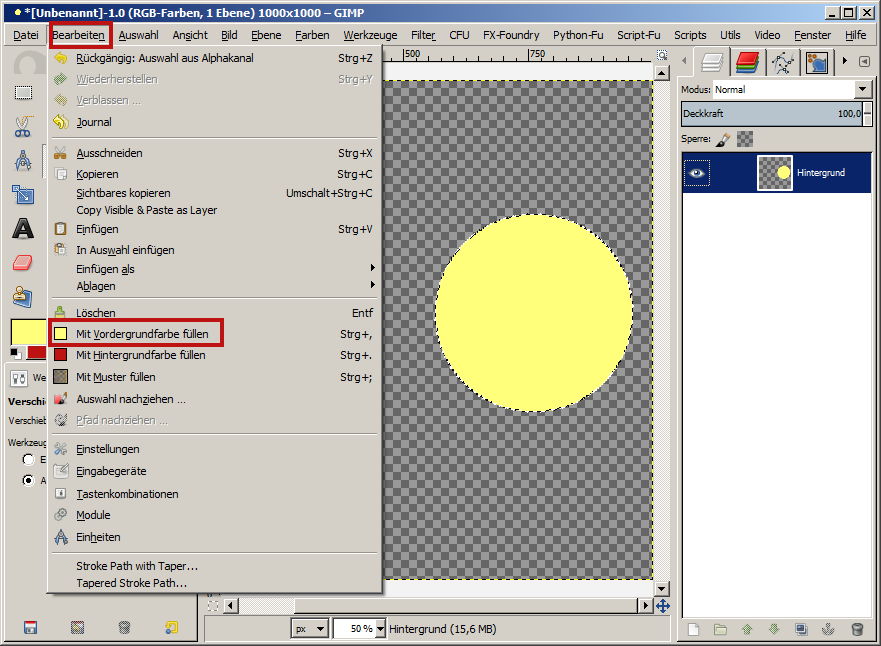This screenshot has height=646, width=881.
Task: Anchor the floating layer with the anchor icon
Action: [828, 629]
